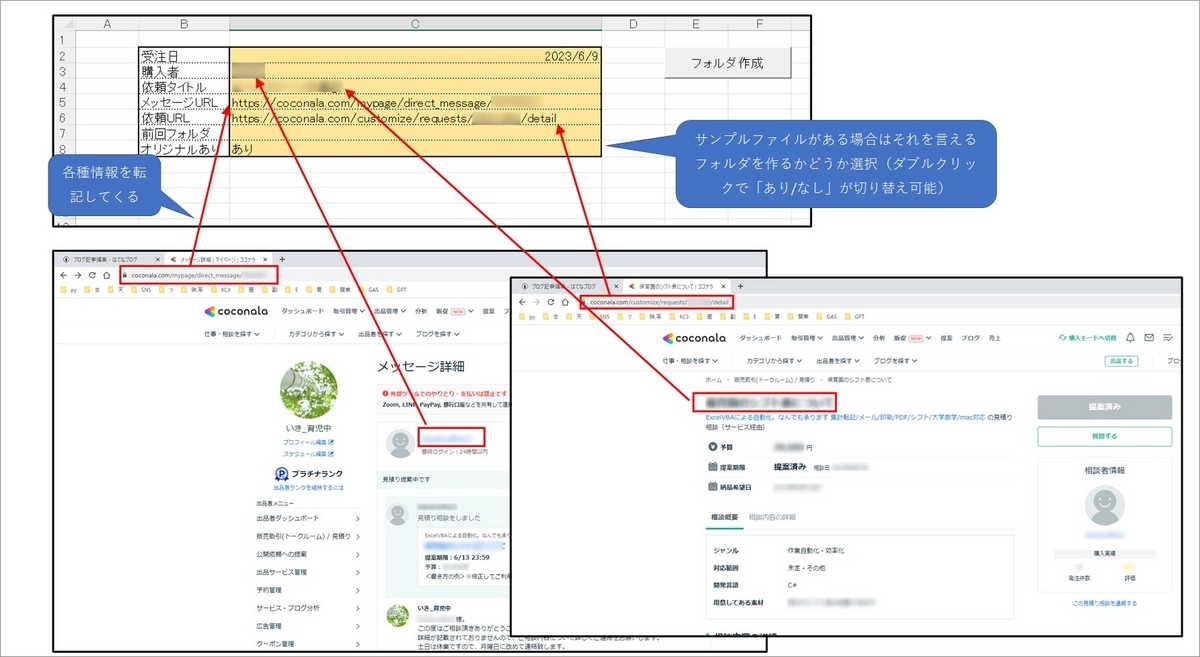Viewport: 1200px width, 657px height.
Task: Switch to 相談概要 tab
Action: click(x=724, y=516)
